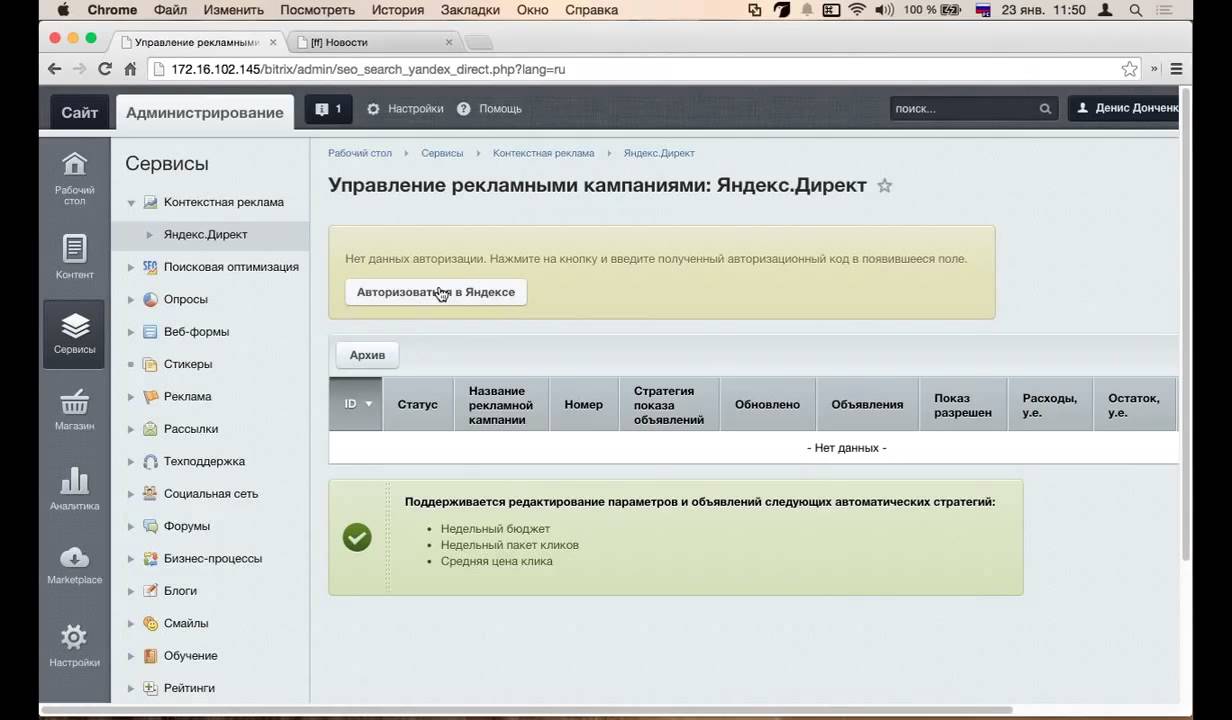Open ID column sort dropdown arrow
Screen dimensions: 1232x720
coord(369,404)
